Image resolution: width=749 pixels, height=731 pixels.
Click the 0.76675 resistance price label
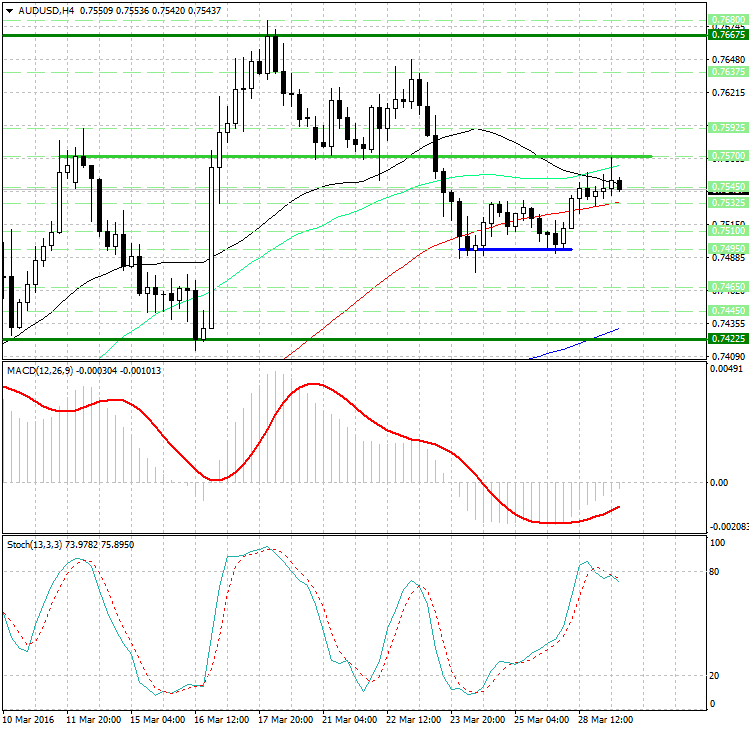[x=727, y=34]
